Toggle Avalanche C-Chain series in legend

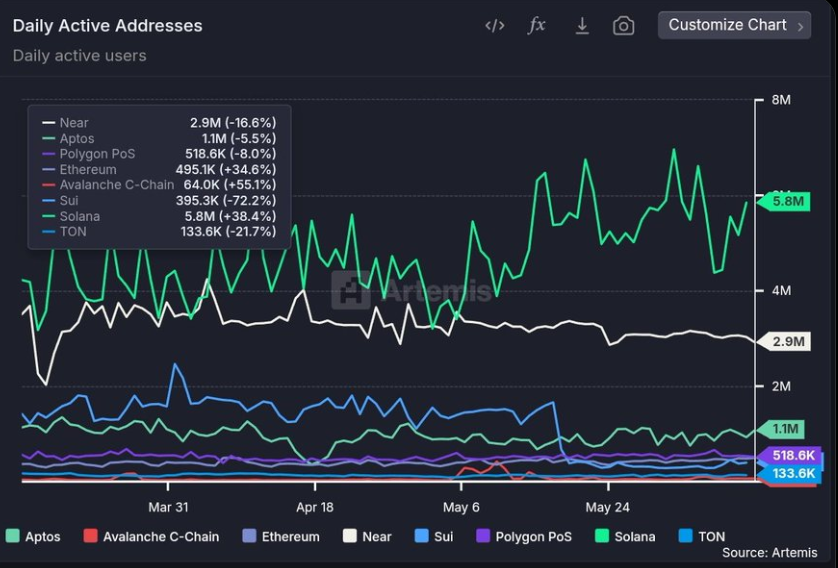point(150,536)
